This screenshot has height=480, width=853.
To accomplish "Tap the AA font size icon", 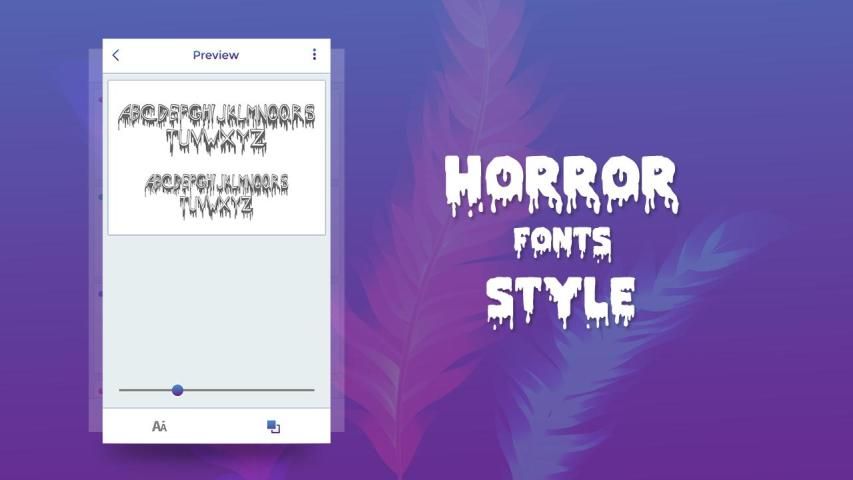I will (159, 426).
